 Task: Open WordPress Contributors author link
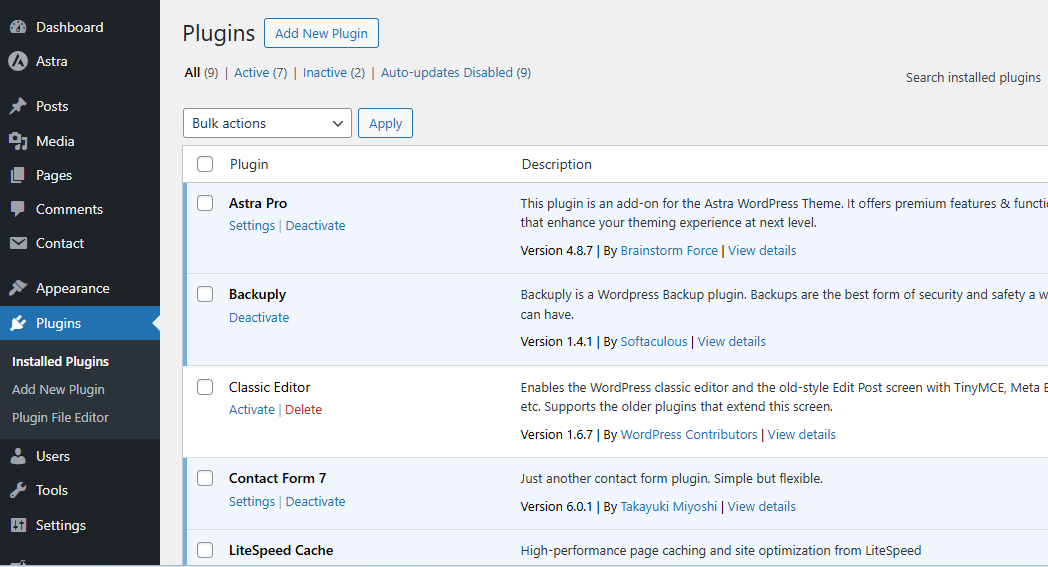[689, 435]
